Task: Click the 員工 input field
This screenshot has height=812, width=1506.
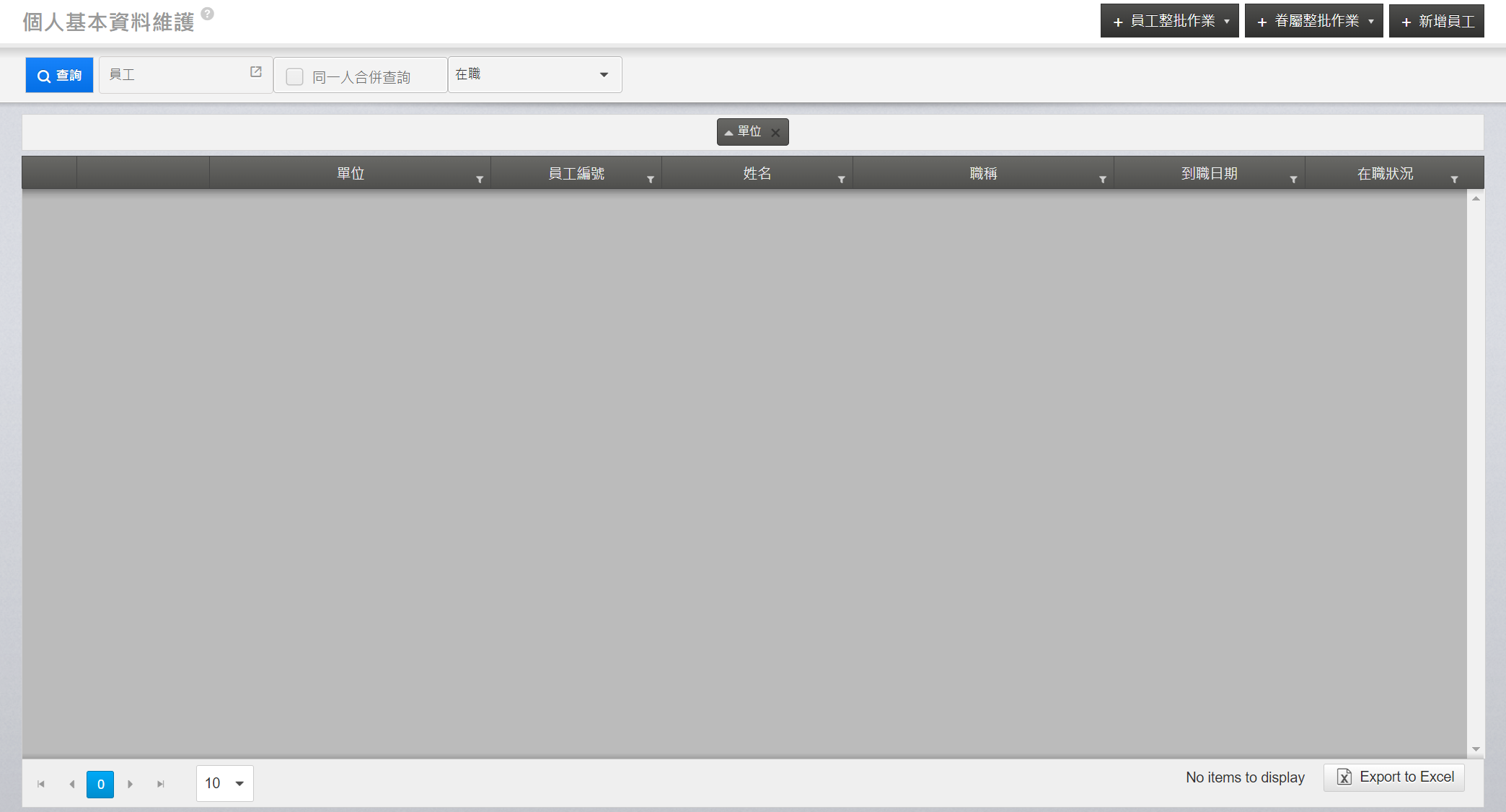Action: (173, 75)
